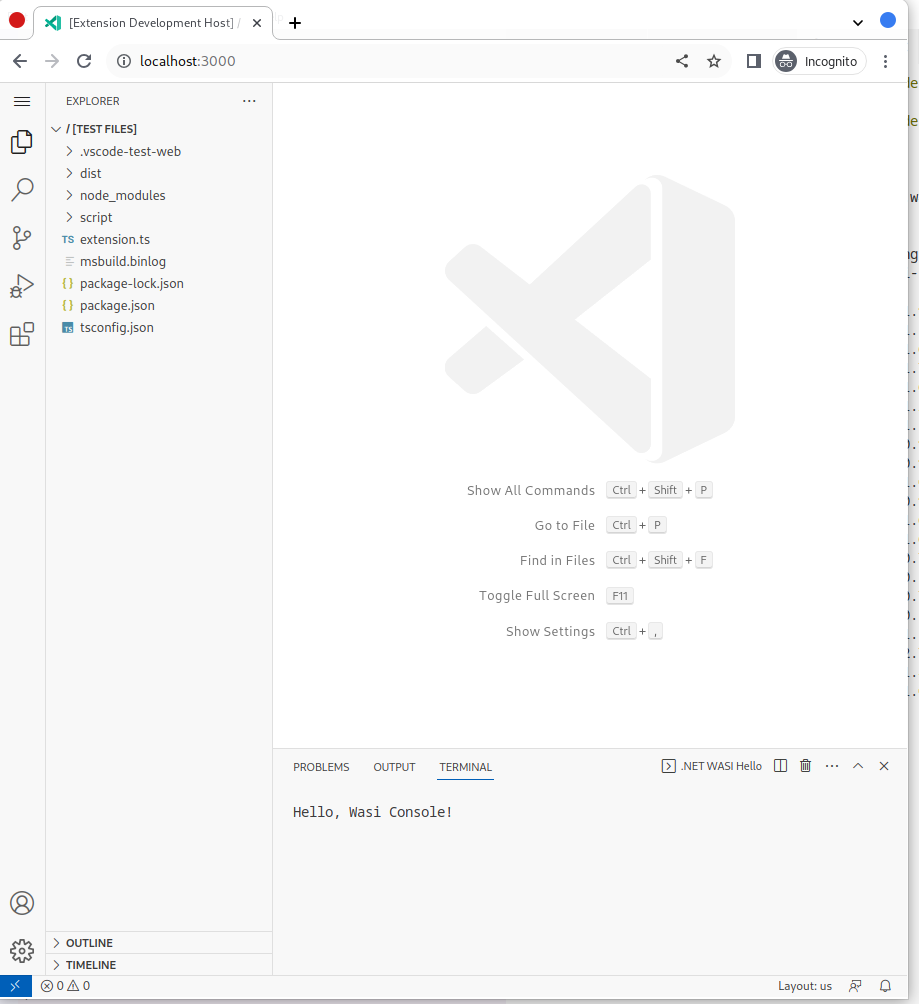Open the Extensions view
919x1004 pixels.
click(22, 334)
